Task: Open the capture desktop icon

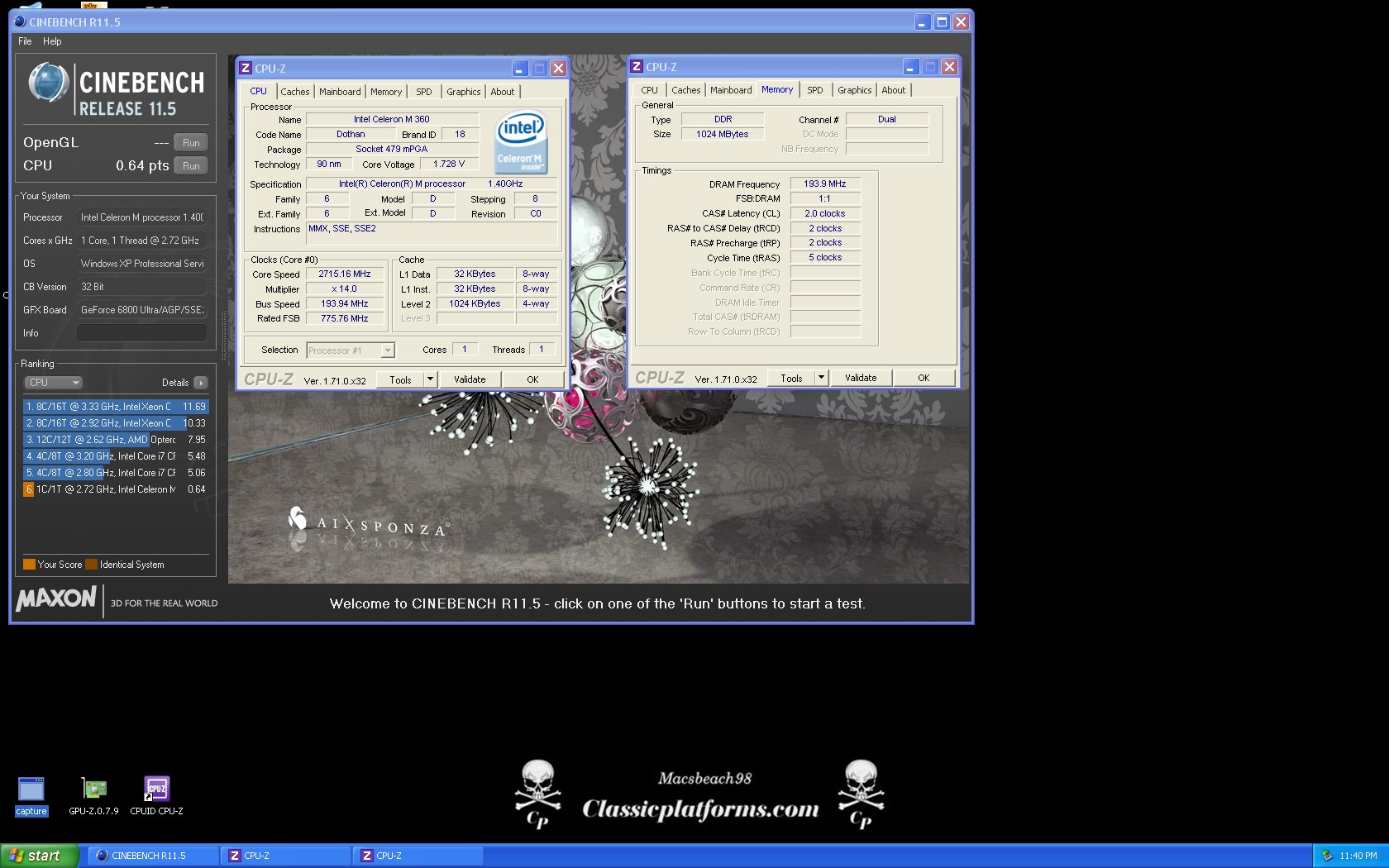Action: [31, 796]
